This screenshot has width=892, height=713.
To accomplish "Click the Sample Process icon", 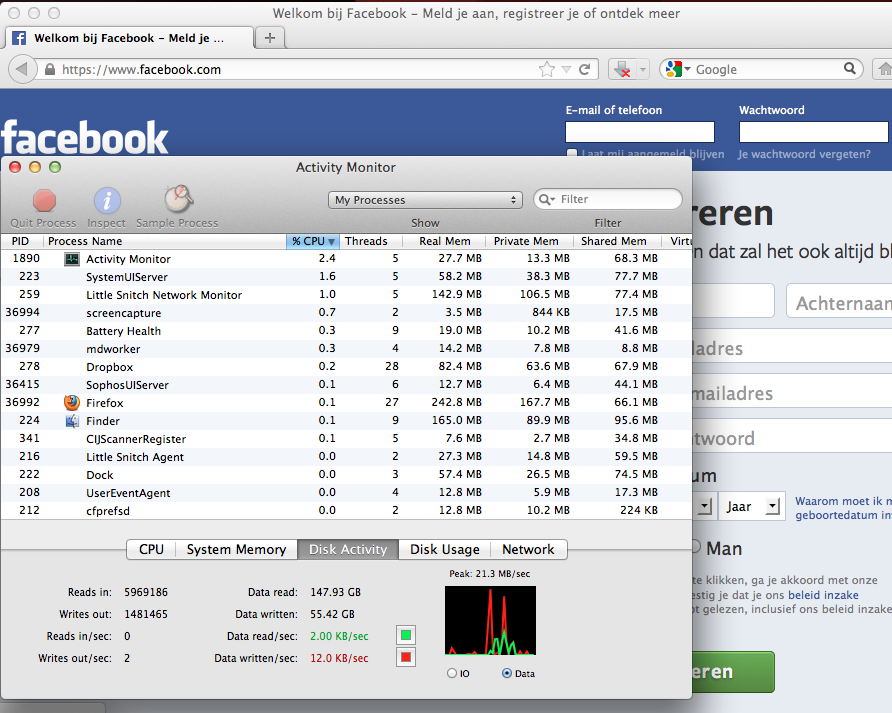I will click(x=179, y=199).
